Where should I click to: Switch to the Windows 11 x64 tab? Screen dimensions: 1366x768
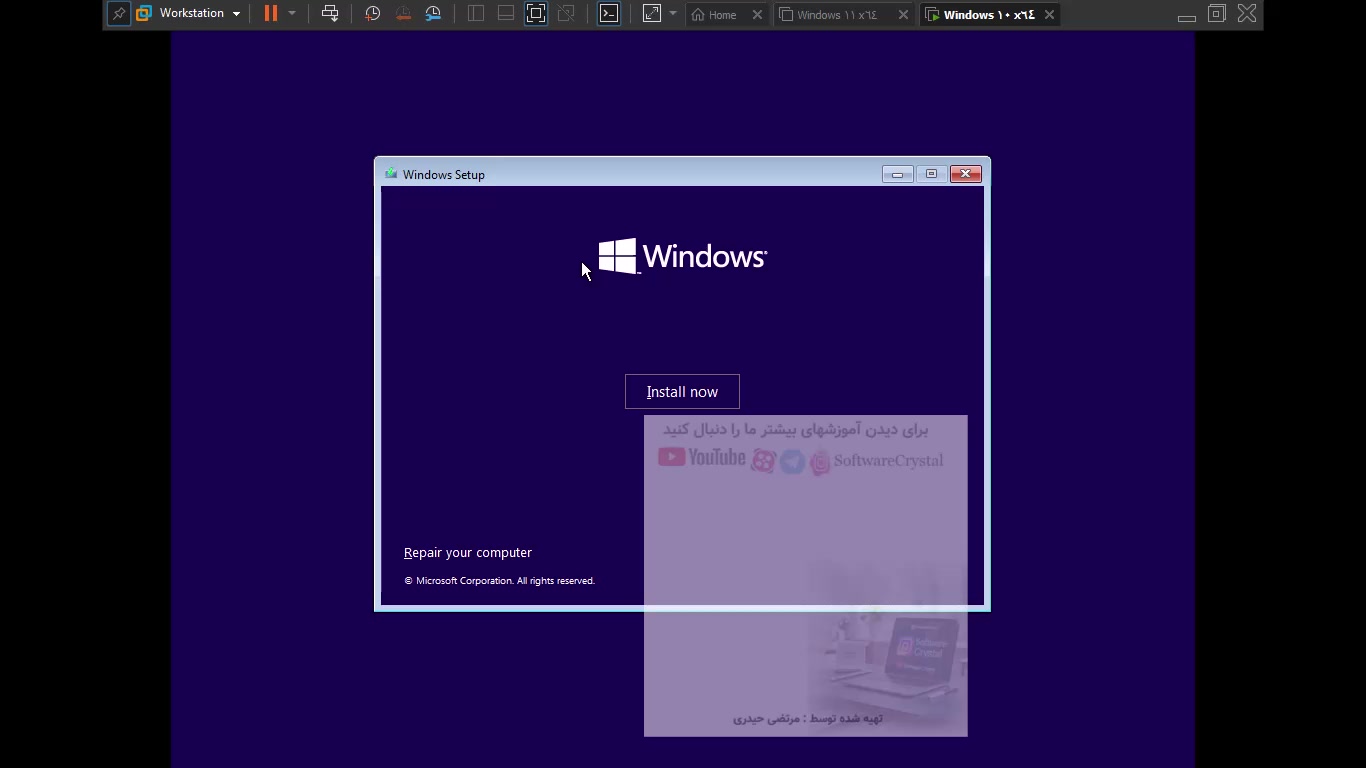tap(830, 15)
